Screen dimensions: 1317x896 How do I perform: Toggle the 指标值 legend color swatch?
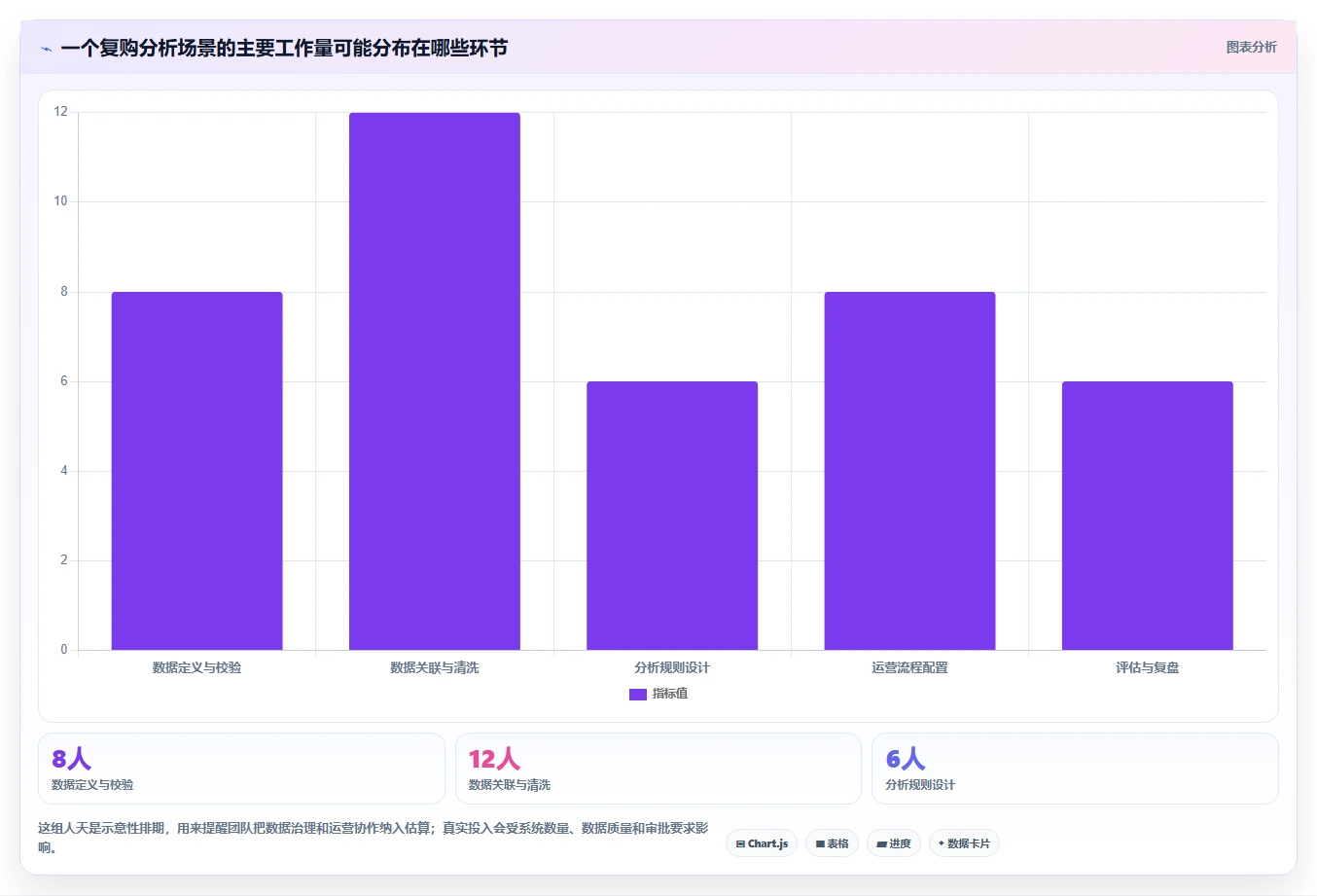[x=638, y=694]
